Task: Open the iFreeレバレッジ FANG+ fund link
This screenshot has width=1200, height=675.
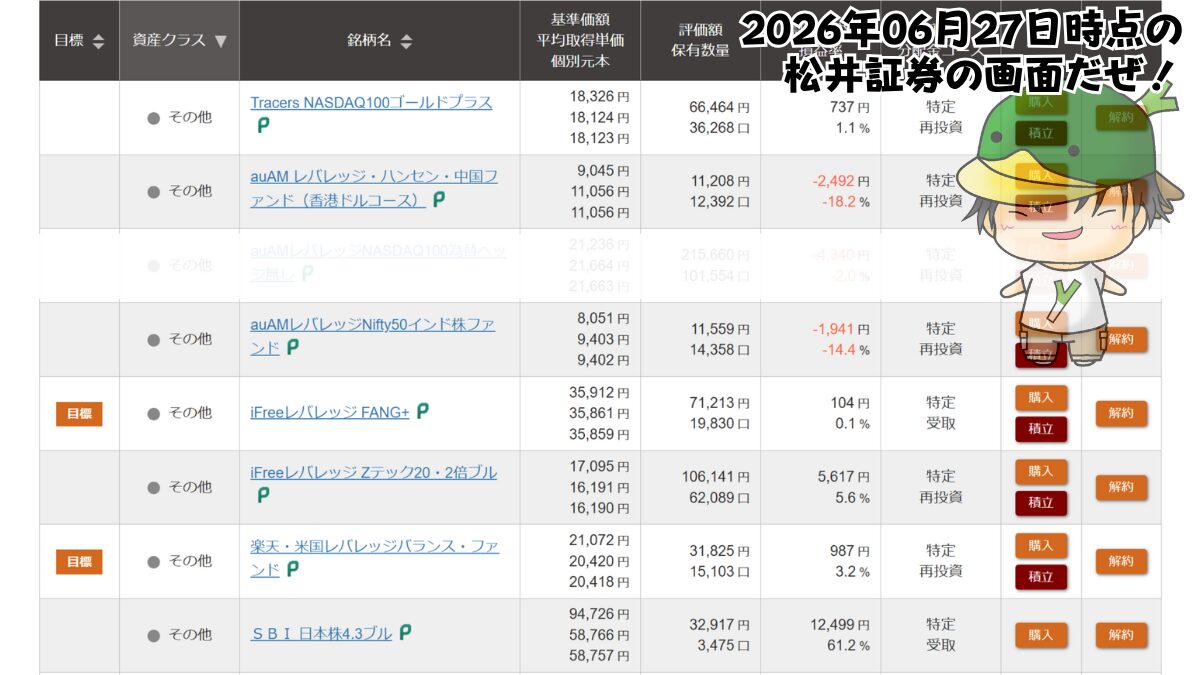Action: (x=330, y=412)
